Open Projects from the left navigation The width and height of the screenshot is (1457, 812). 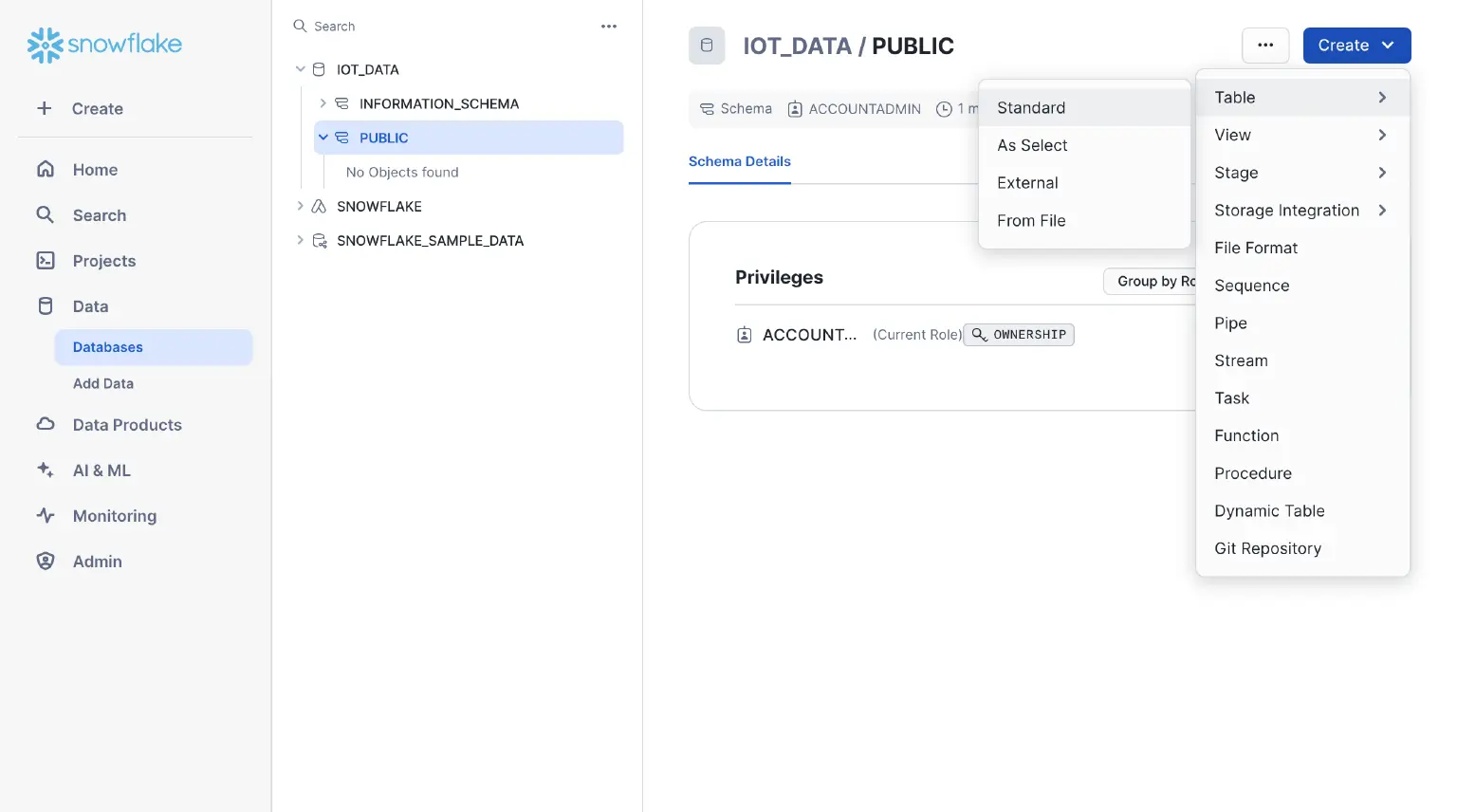(x=103, y=261)
